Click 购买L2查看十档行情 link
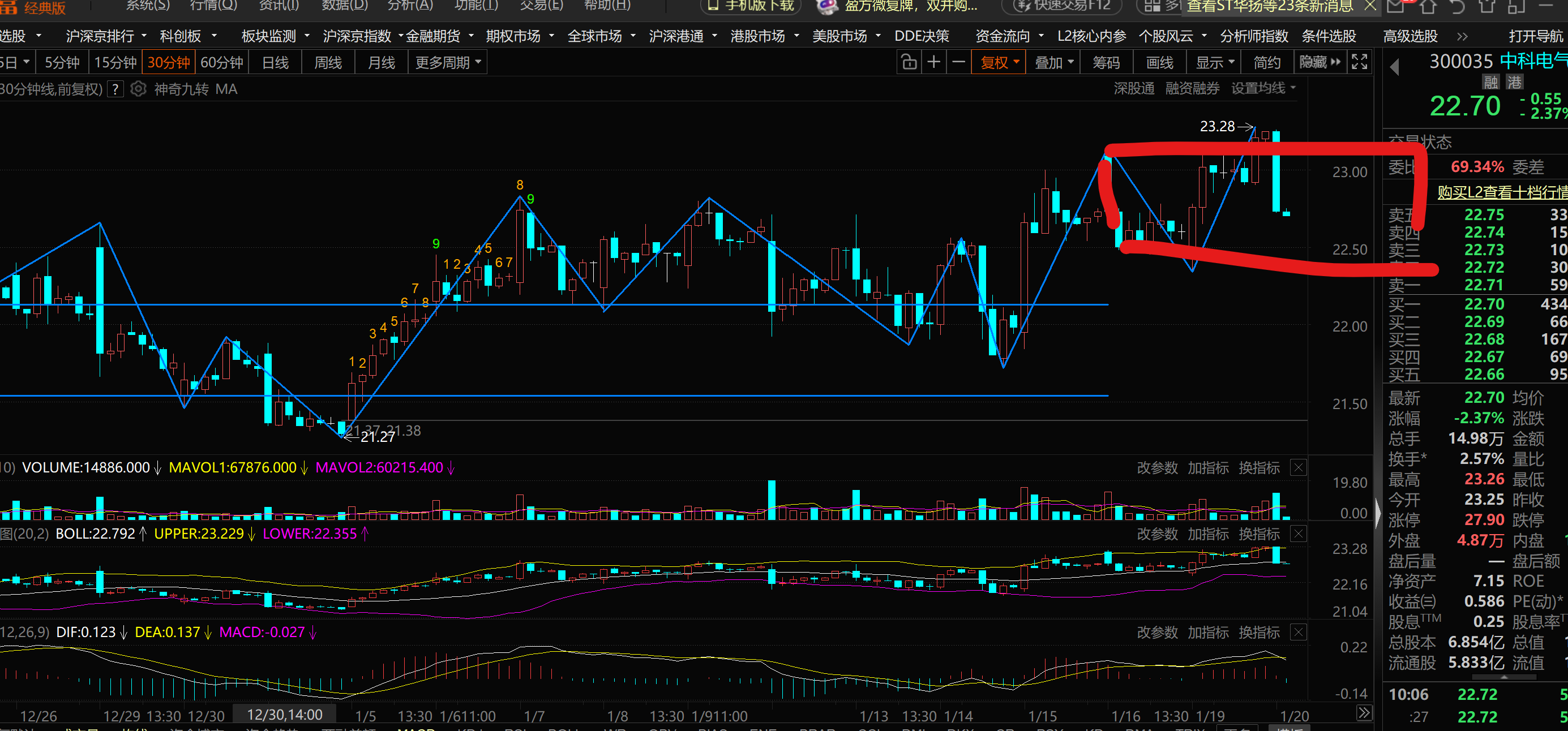The image size is (1568, 731). pyautogui.click(x=1501, y=192)
